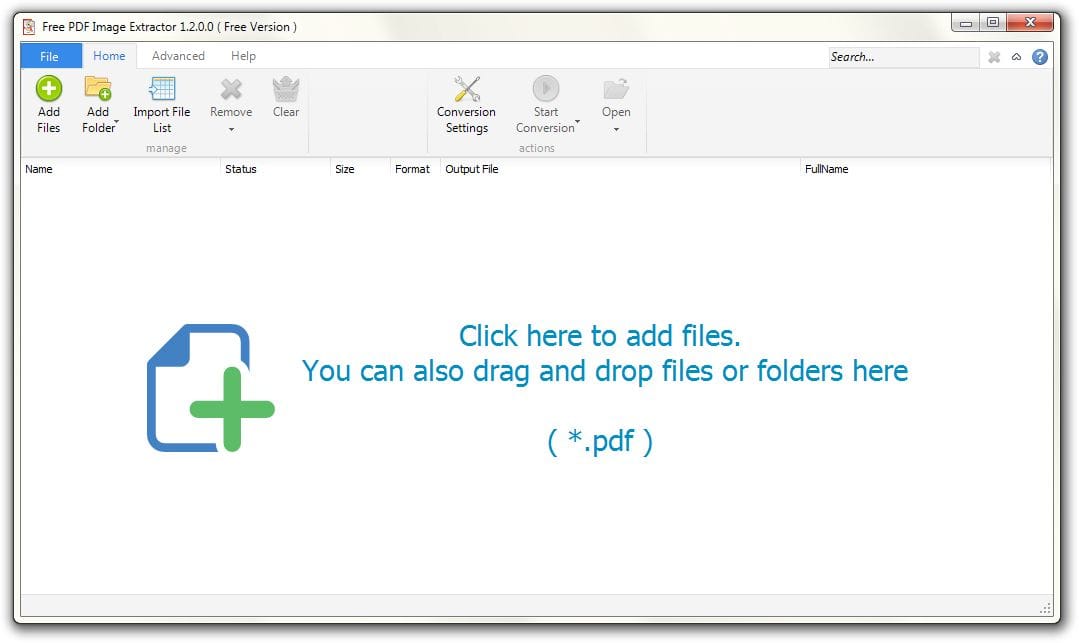Sort by the FullName column header
This screenshot has width=1079, height=643.
926,169
